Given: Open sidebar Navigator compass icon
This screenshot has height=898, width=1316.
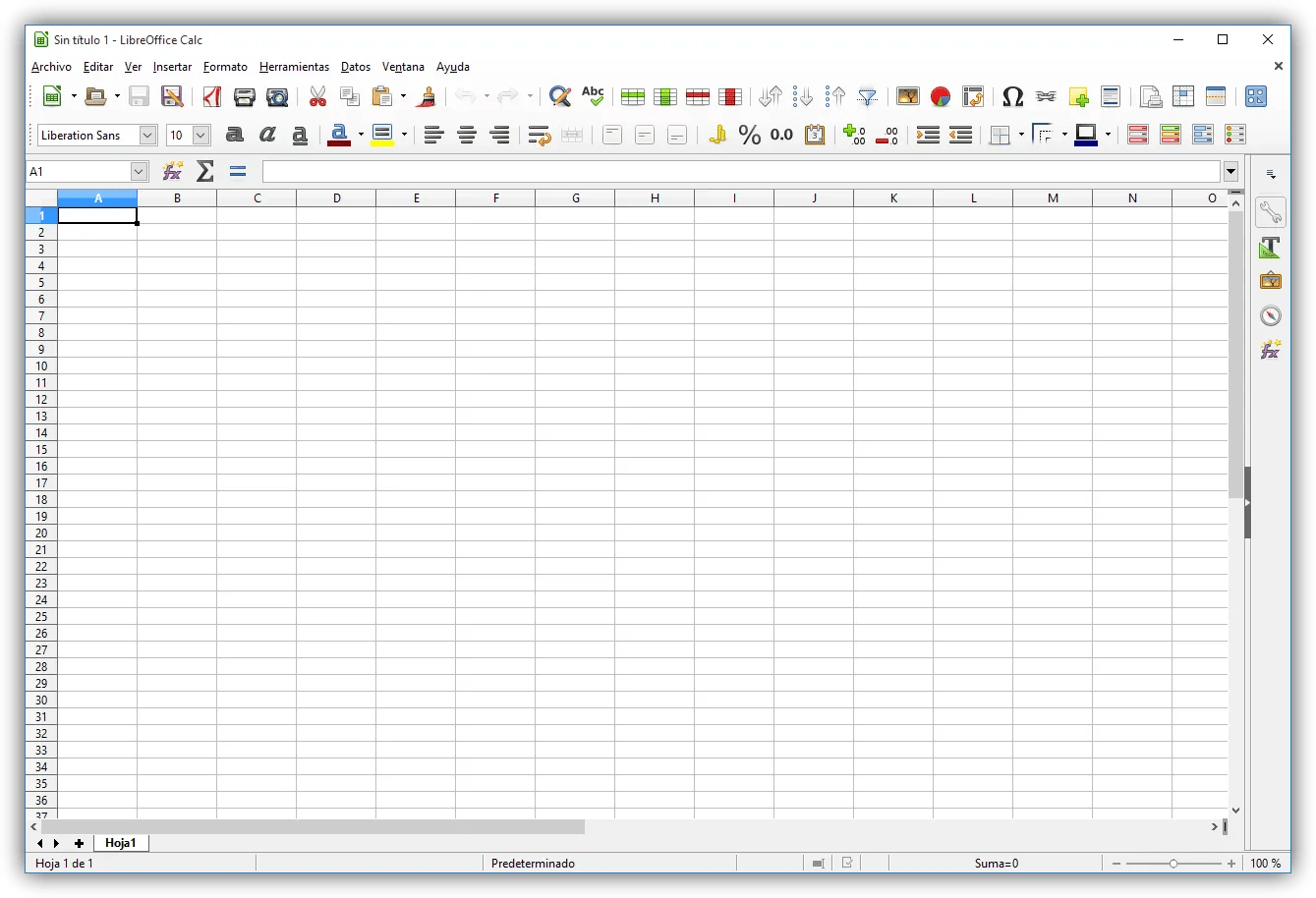Looking at the screenshot, I should point(1271,315).
